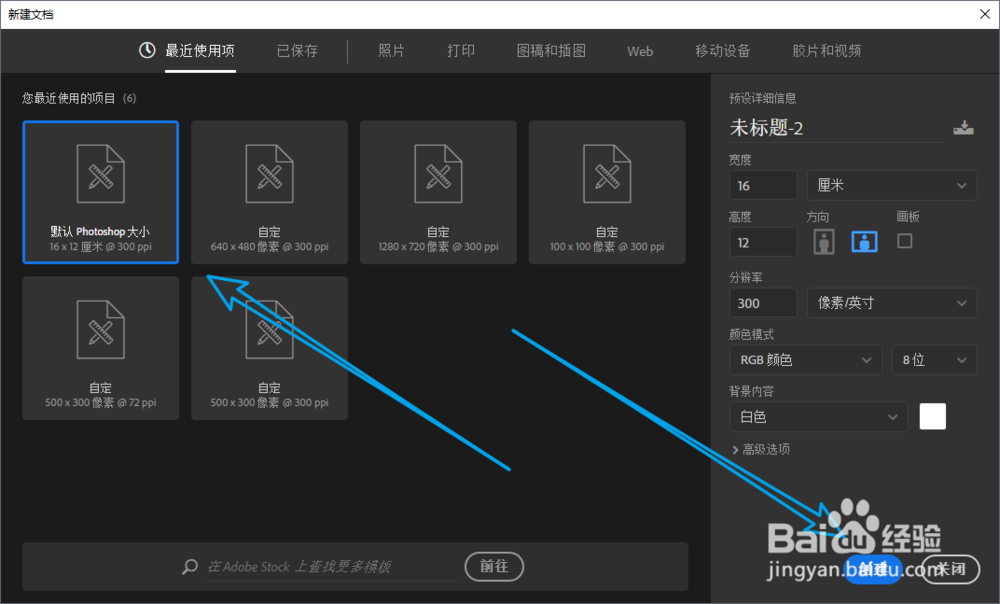Select the 100 x 100 像素 preset

click(607, 192)
